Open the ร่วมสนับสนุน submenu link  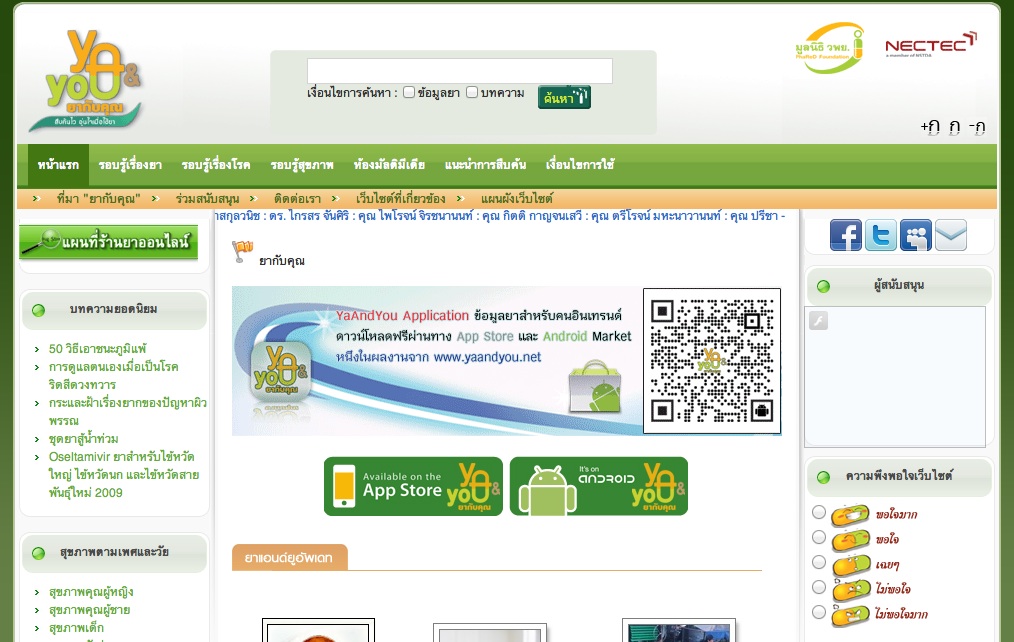[x=207, y=198]
